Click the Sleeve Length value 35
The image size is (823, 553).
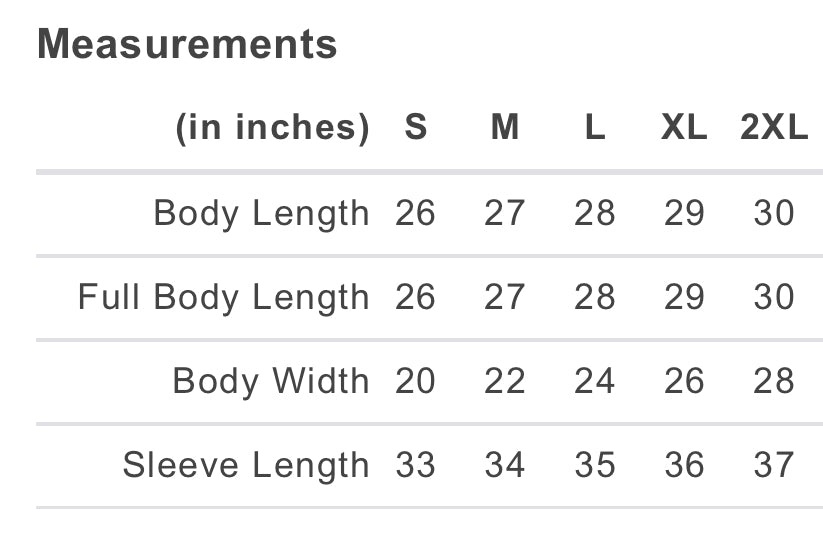click(x=595, y=465)
